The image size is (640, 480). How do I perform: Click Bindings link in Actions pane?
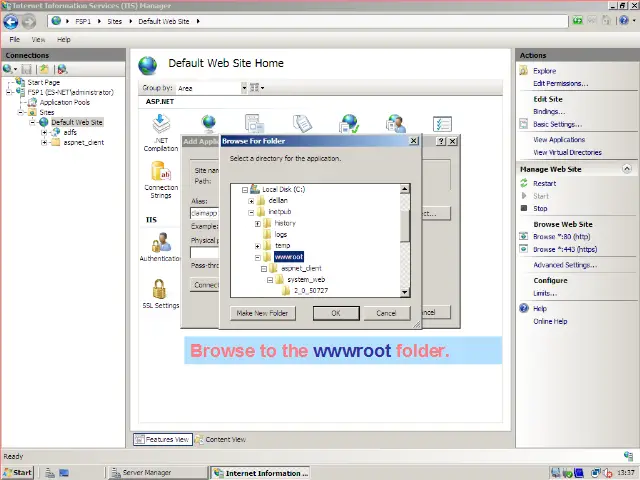click(549, 111)
